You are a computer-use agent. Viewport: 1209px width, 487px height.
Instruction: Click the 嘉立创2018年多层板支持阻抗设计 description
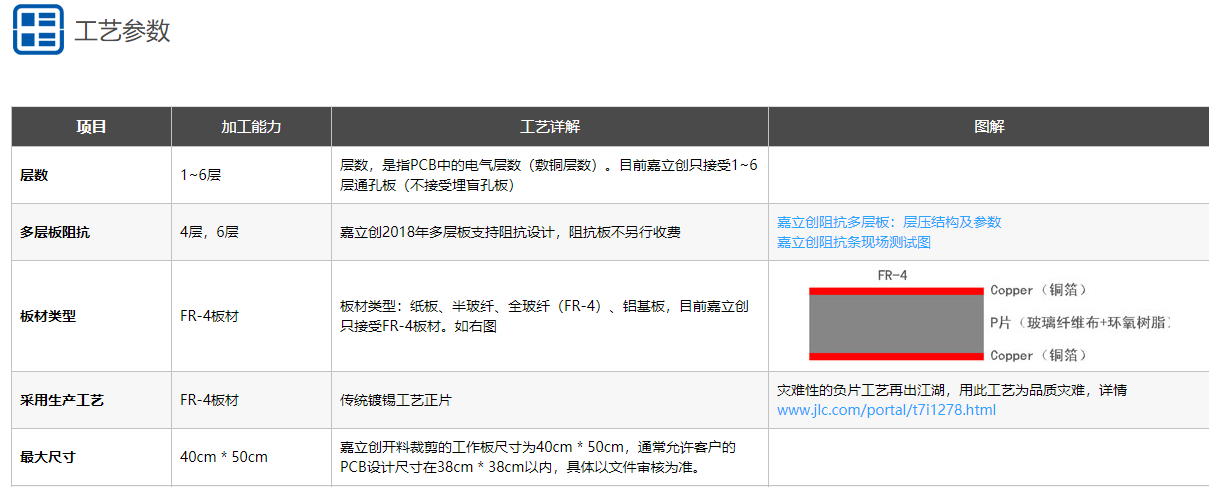tap(510, 232)
